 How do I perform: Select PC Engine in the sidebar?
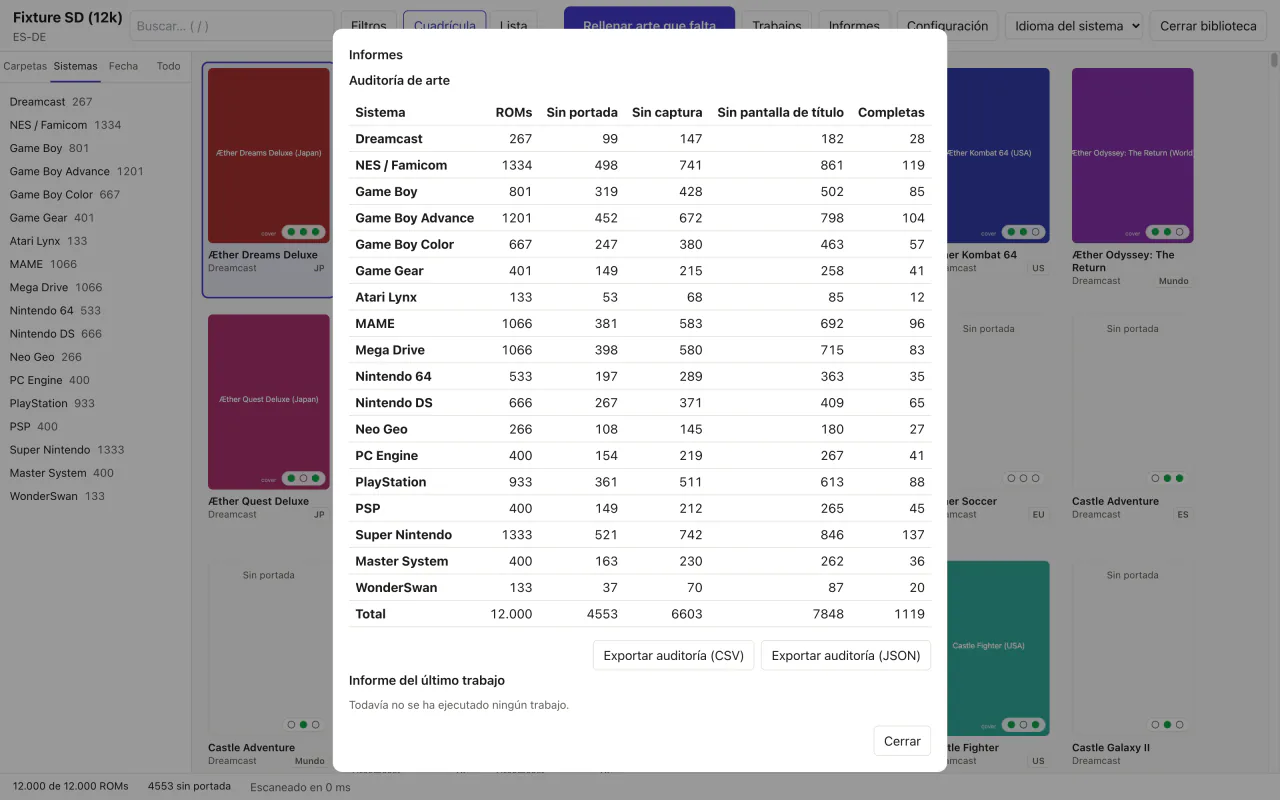95,380
